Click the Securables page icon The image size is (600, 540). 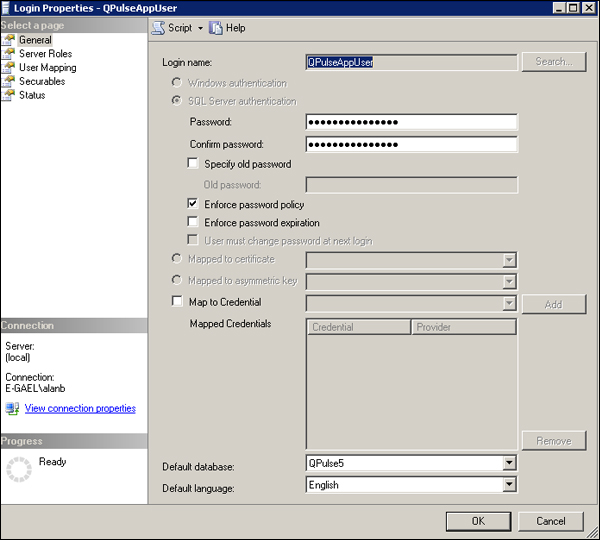(8, 81)
